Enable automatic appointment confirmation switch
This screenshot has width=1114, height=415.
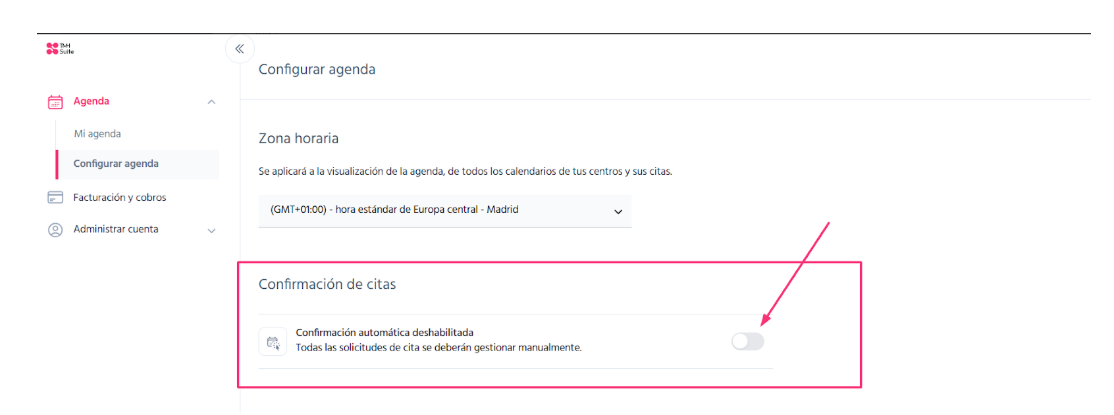[747, 342]
